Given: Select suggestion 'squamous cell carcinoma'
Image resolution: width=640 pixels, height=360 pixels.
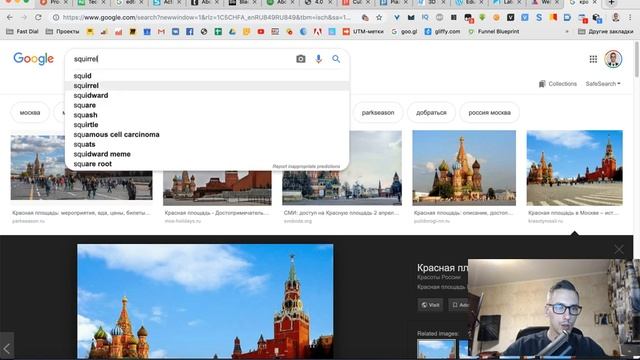Looking at the screenshot, I should 207,135.
